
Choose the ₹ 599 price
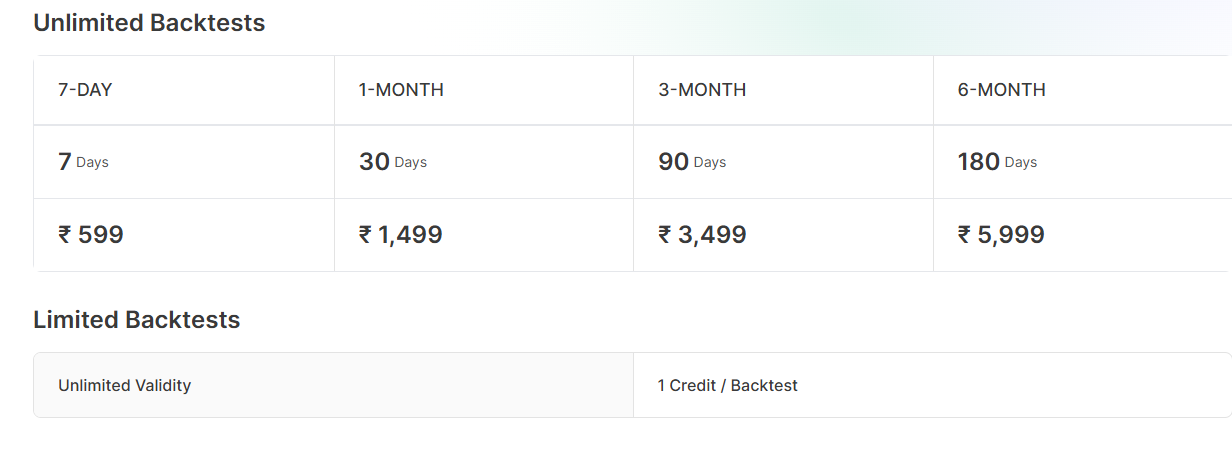pyautogui.click(x=91, y=235)
